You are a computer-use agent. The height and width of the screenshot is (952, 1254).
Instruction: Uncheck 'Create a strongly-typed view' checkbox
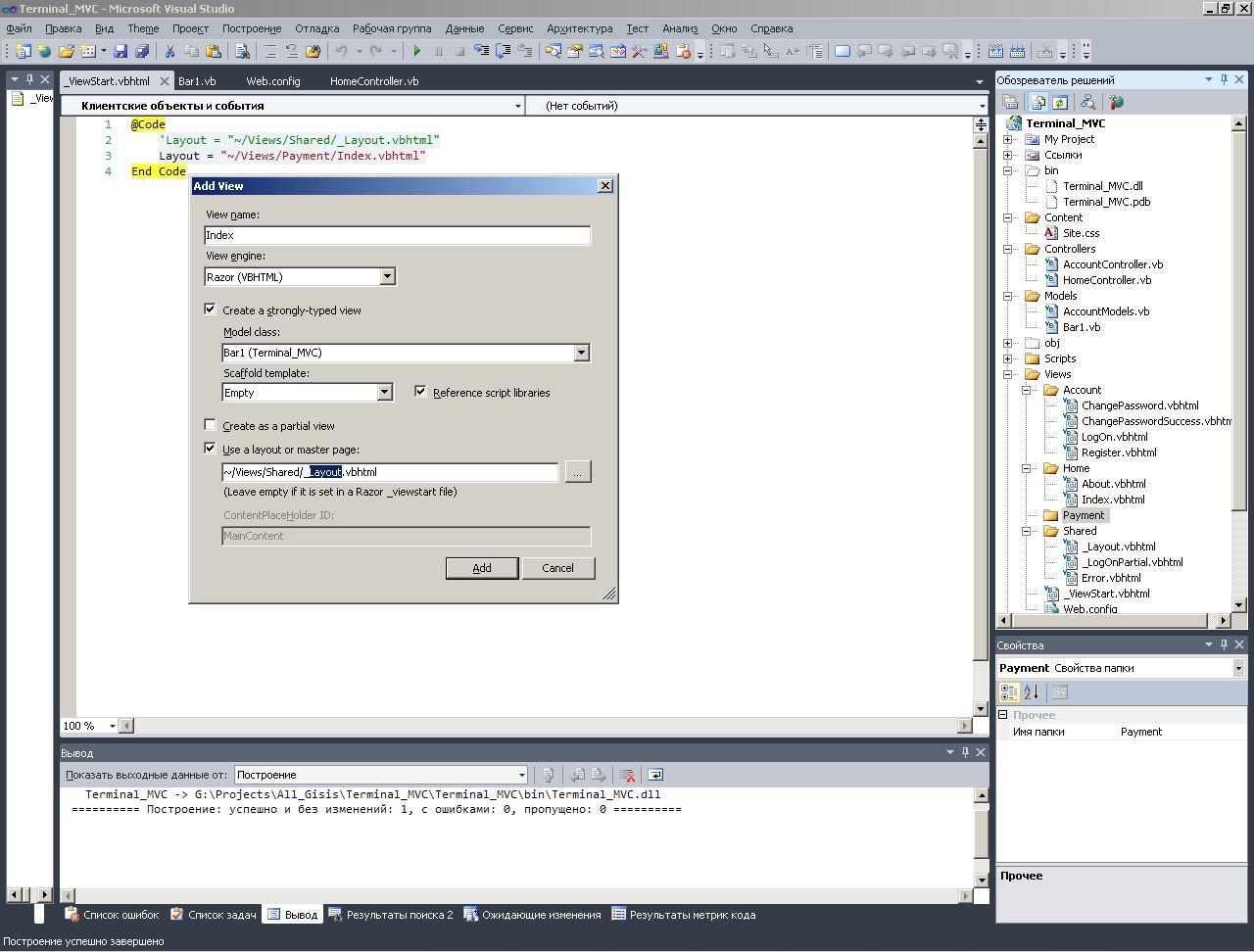(x=210, y=309)
